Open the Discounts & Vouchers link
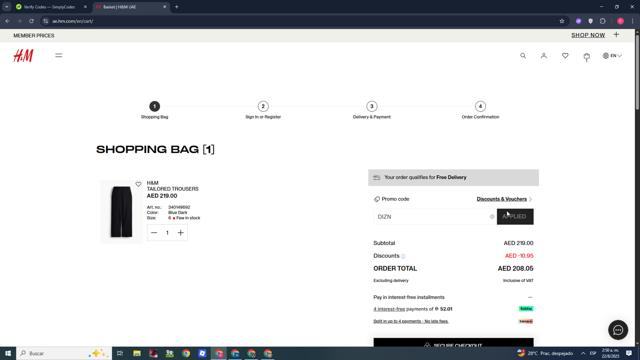The image size is (640, 360). [502, 199]
